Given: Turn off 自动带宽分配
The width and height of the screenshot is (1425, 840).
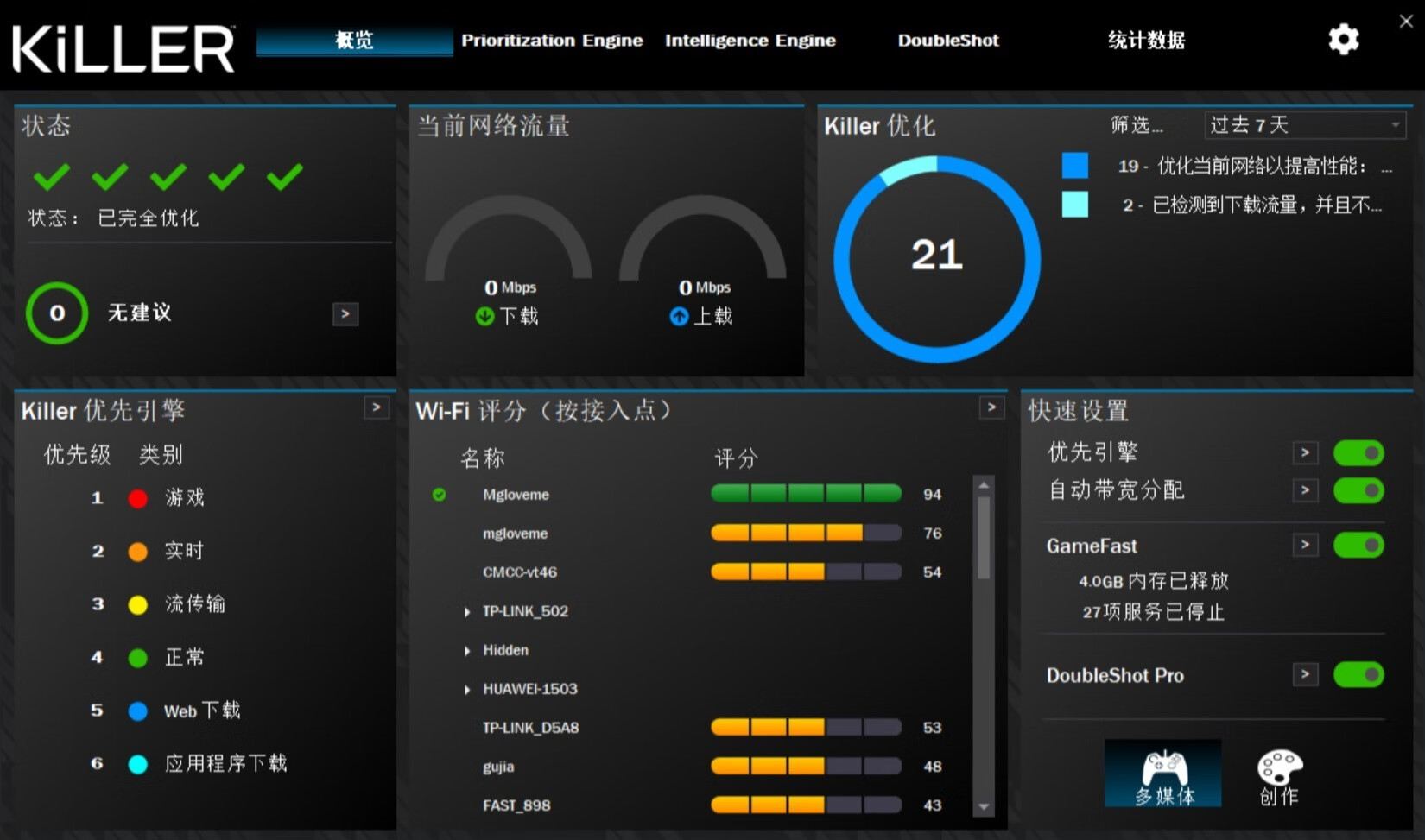Looking at the screenshot, I should 1358,490.
